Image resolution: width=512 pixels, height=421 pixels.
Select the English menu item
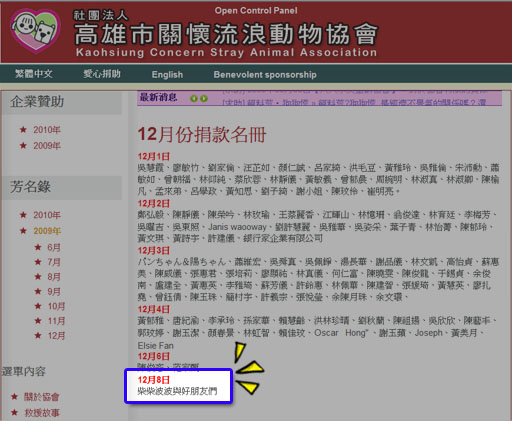coord(167,74)
